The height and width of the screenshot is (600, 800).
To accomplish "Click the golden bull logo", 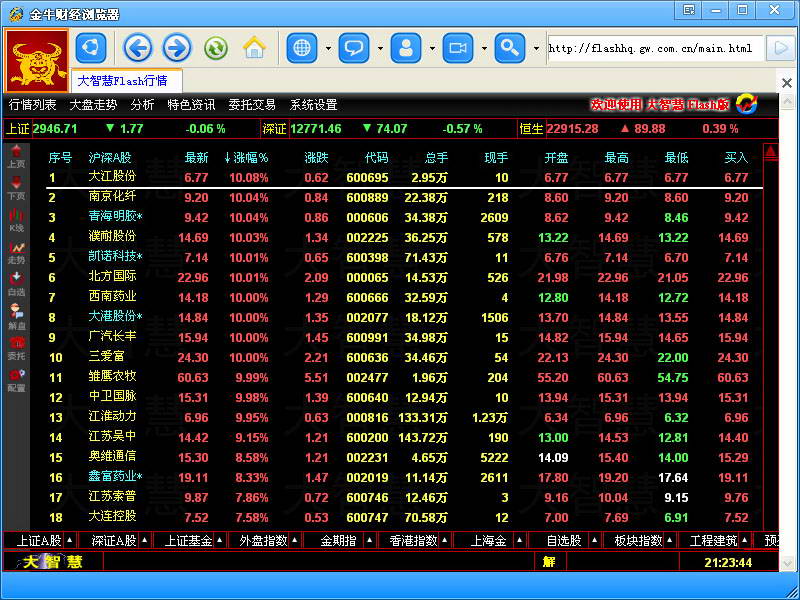I will click(37, 61).
